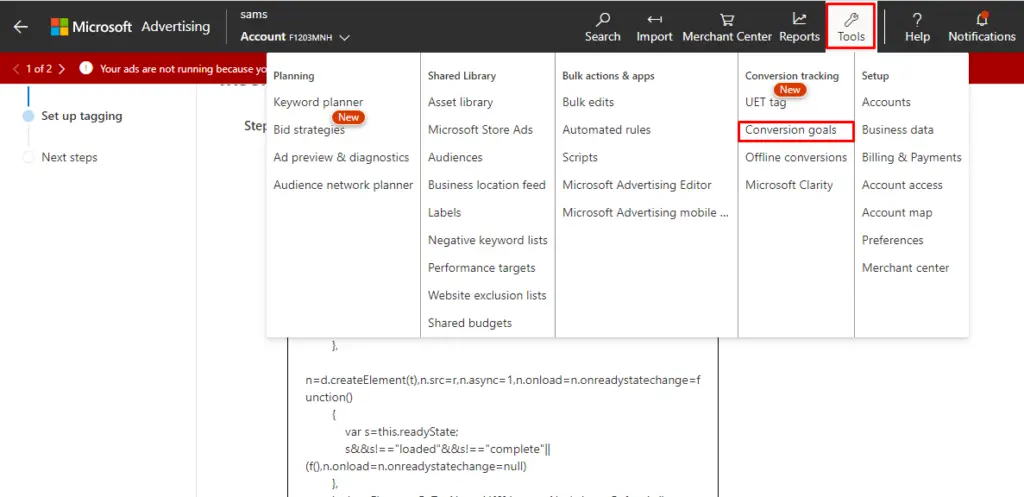Open the Search magnifier icon
Viewport: 1024px width, 497px height.
point(603,19)
